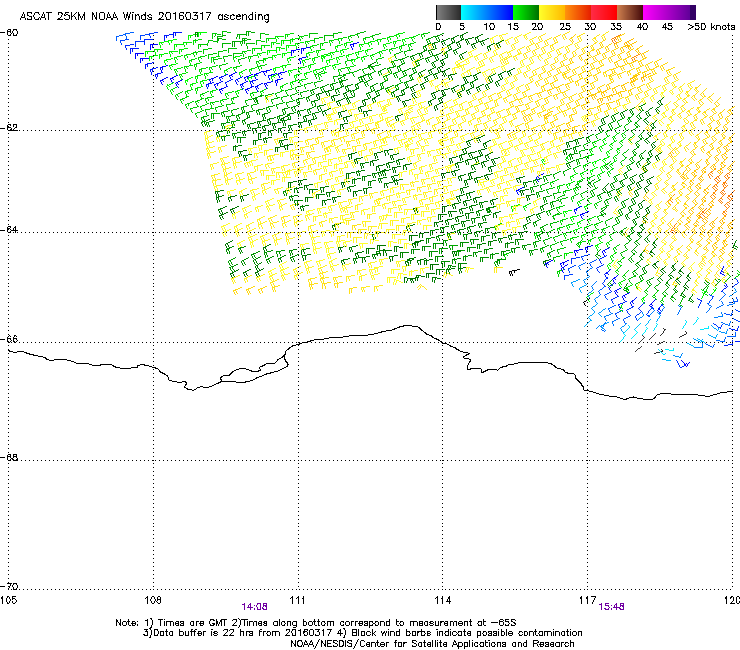This screenshot has width=740, height=650.
Task: Click the 114 longitude label
Action: pyautogui.click(x=442, y=600)
